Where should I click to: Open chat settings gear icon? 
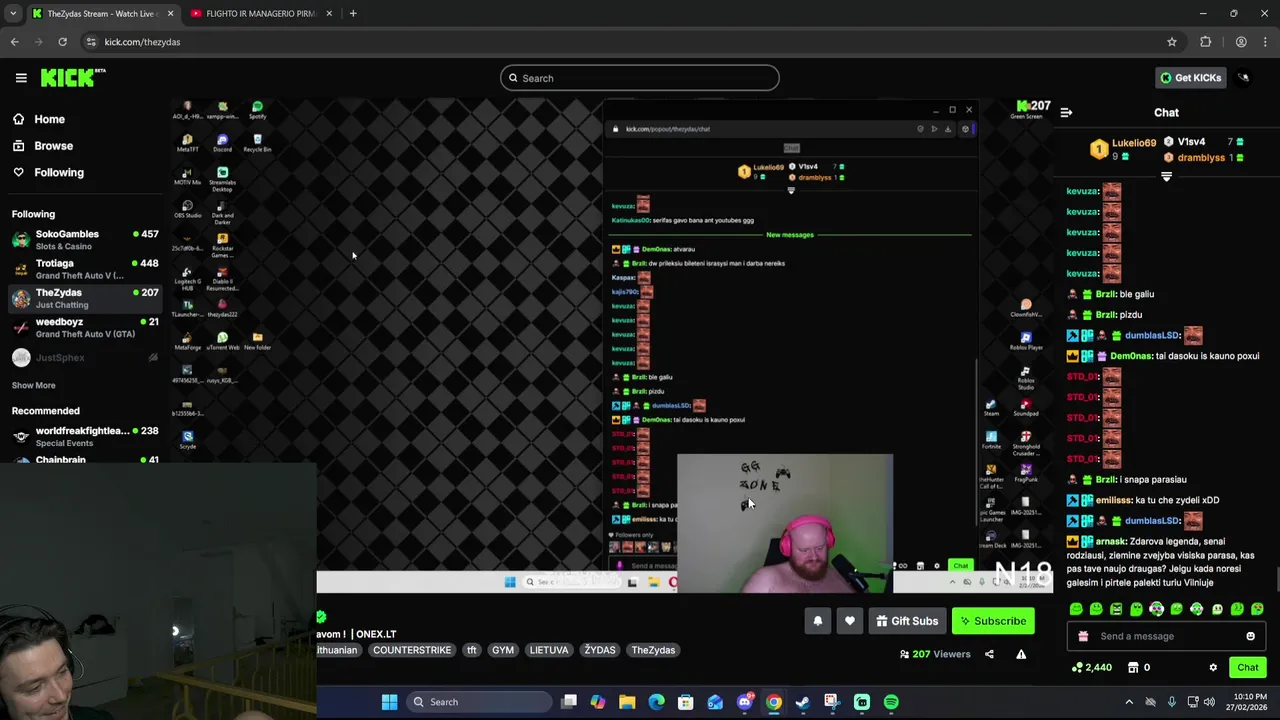[x=1213, y=667]
